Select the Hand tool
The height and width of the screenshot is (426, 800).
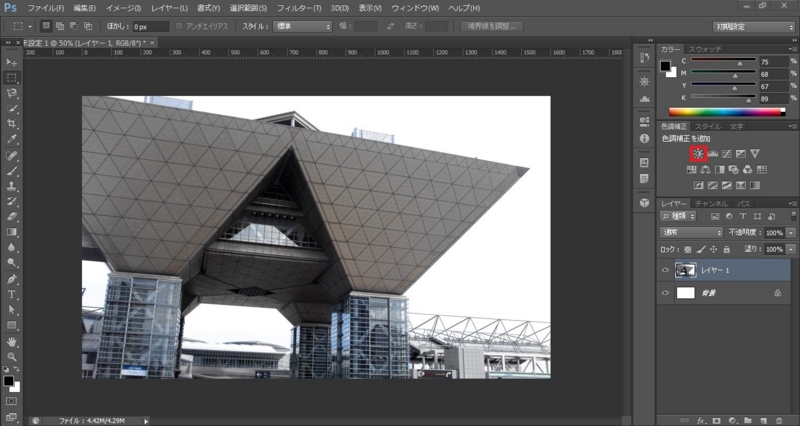point(12,341)
